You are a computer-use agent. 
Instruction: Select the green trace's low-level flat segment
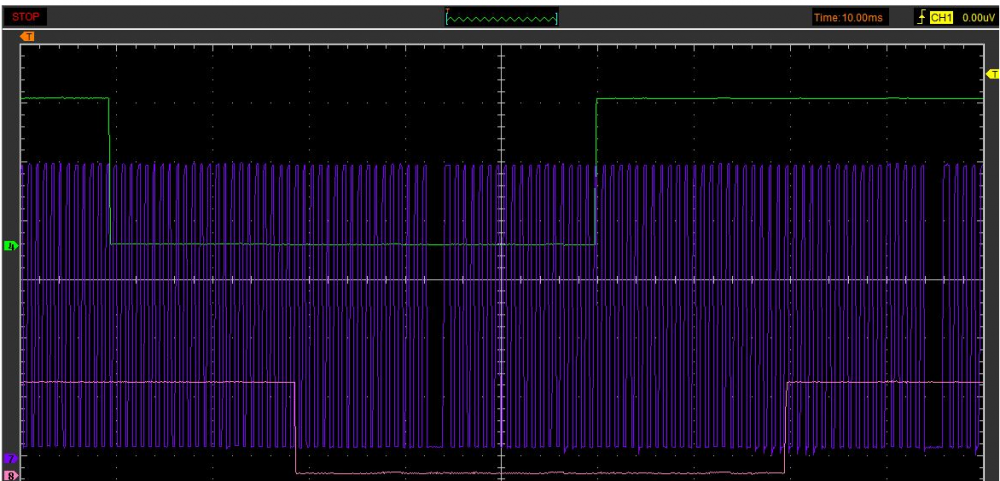[x=350, y=244]
